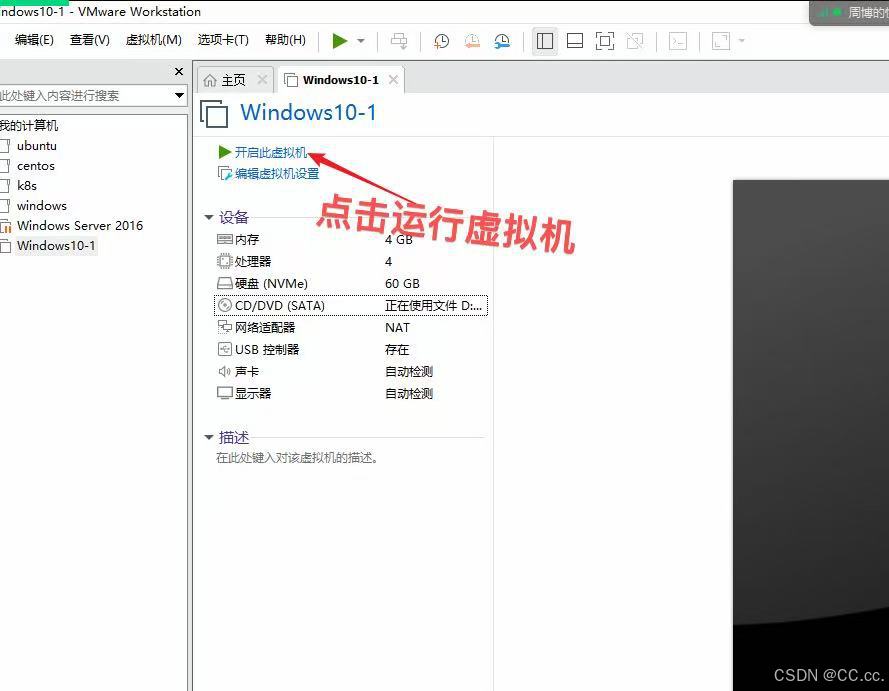Click the green play icon beside 开启此虚拟机
The width and height of the screenshot is (889, 691).
225,152
